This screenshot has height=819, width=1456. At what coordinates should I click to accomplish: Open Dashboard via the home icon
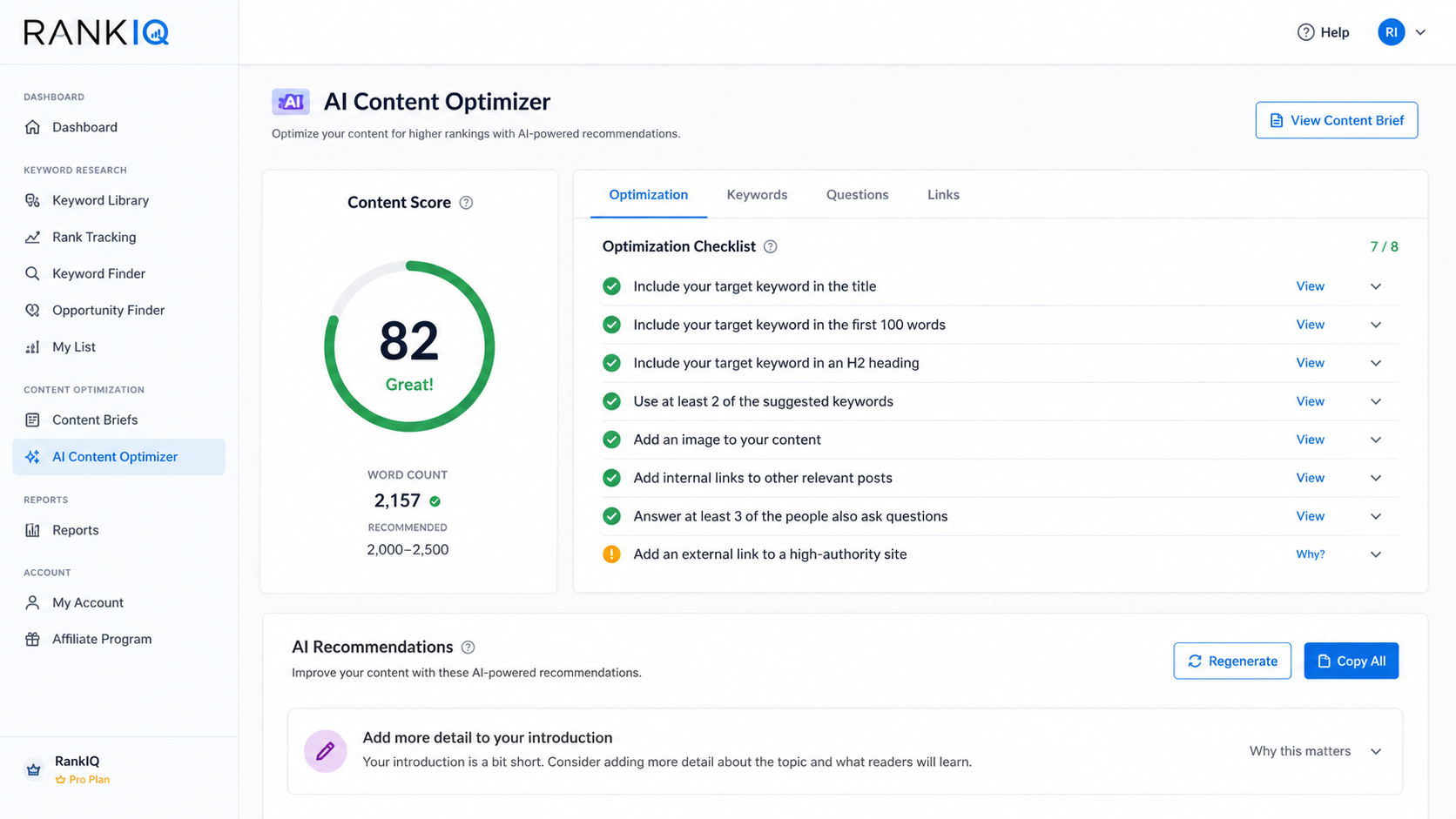pyautogui.click(x=33, y=127)
